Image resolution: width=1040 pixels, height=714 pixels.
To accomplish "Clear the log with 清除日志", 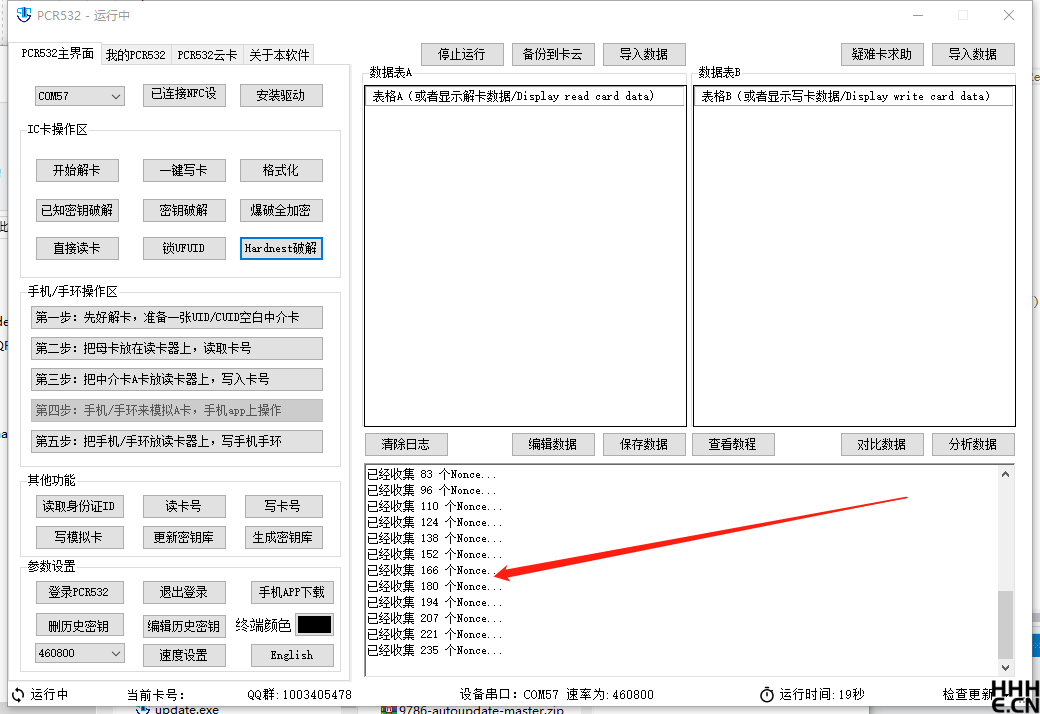I will click(406, 444).
